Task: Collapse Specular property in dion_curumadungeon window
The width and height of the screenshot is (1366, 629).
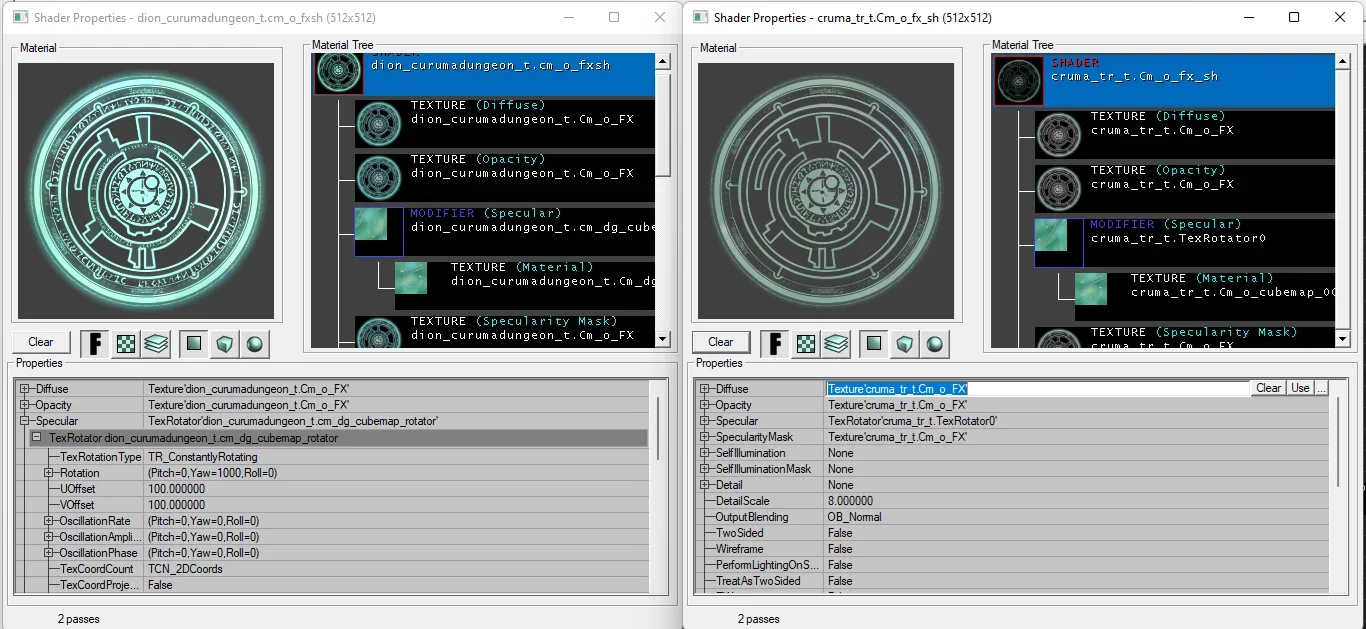Action: point(25,421)
